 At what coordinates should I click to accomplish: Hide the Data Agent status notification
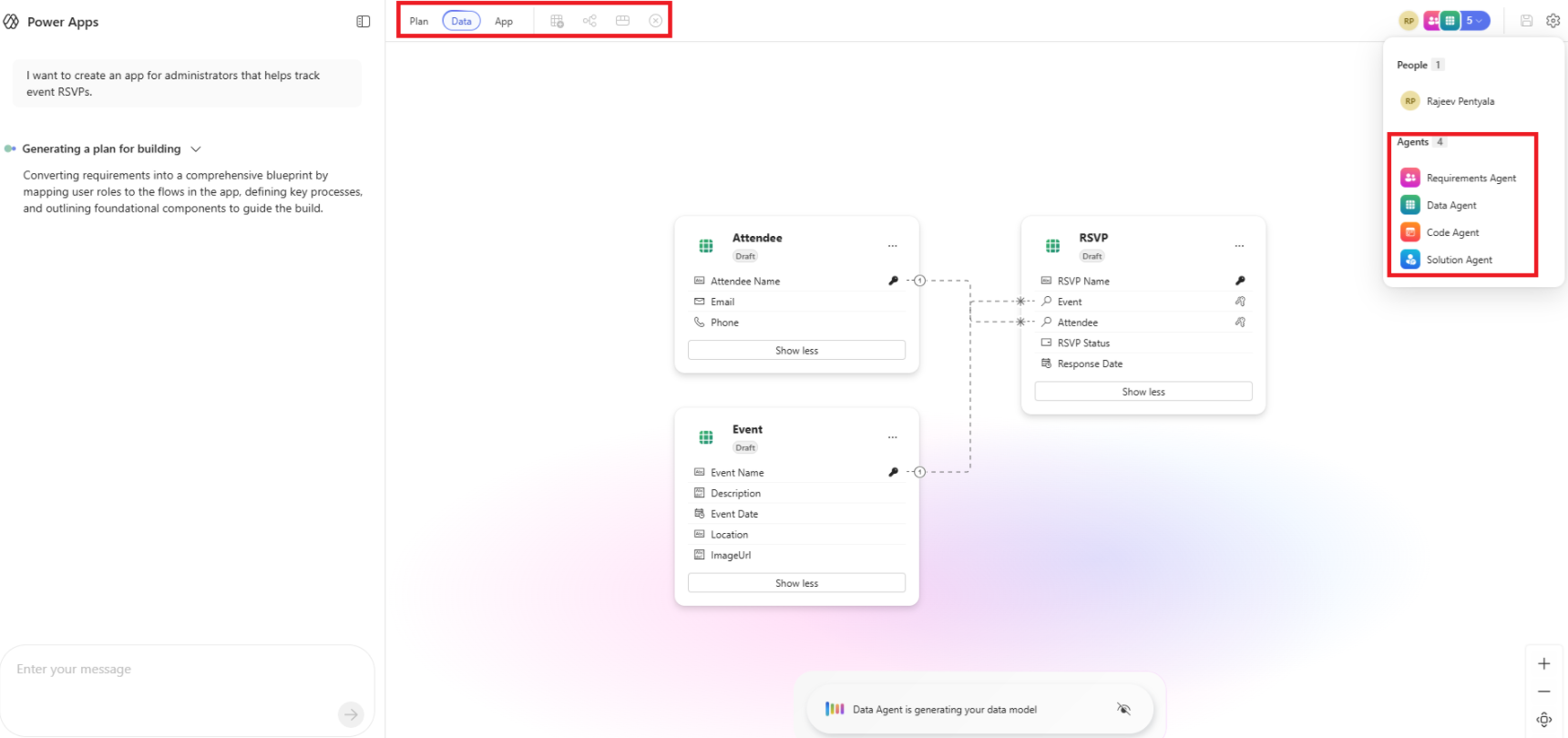pos(1123,709)
